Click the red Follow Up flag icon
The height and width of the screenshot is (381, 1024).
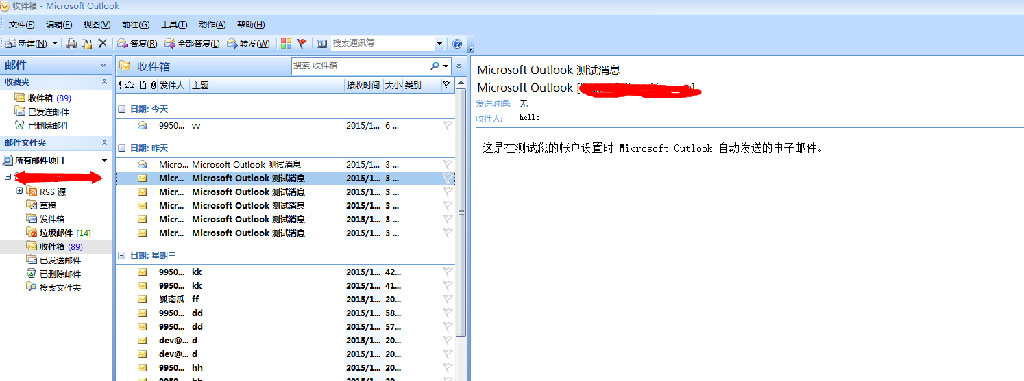pyautogui.click(x=302, y=44)
